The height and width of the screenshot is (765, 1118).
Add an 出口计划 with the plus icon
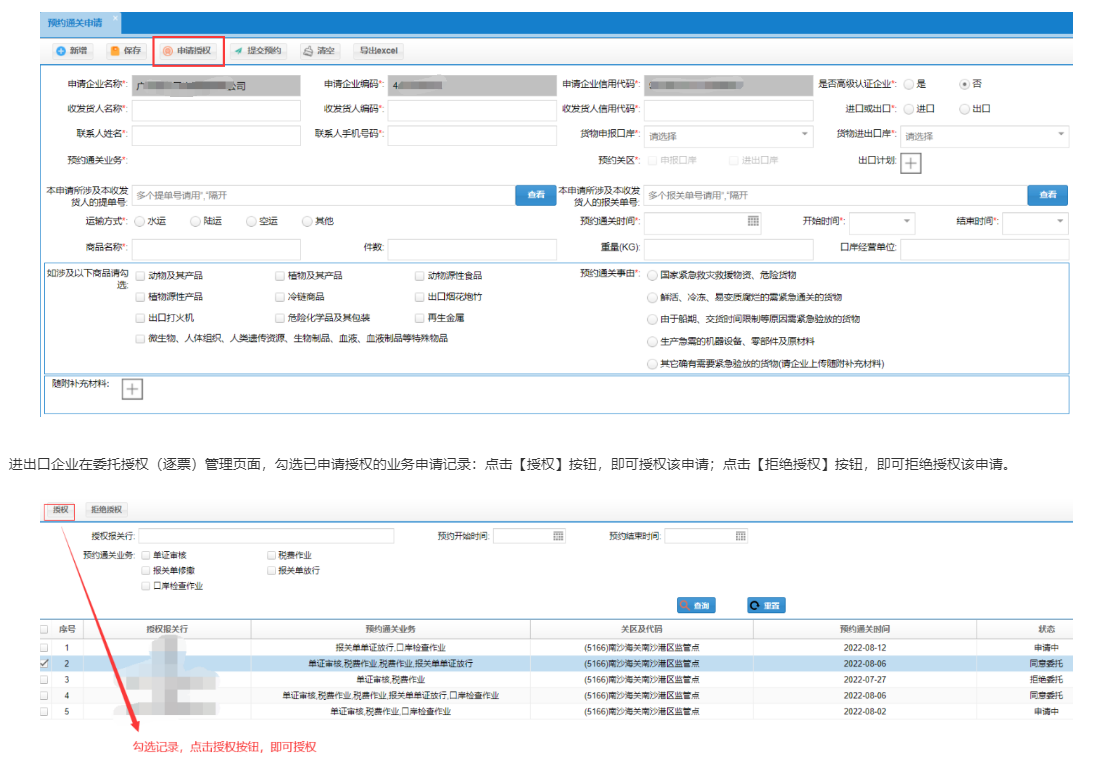[x=911, y=163]
